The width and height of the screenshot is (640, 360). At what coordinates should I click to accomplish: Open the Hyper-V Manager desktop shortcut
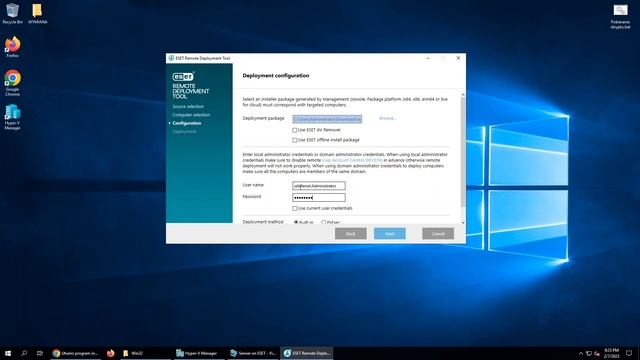click(x=12, y=117)
